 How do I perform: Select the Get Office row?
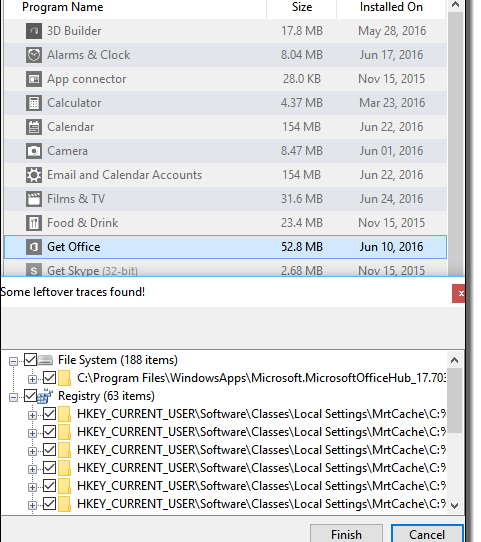click(225, 247)
